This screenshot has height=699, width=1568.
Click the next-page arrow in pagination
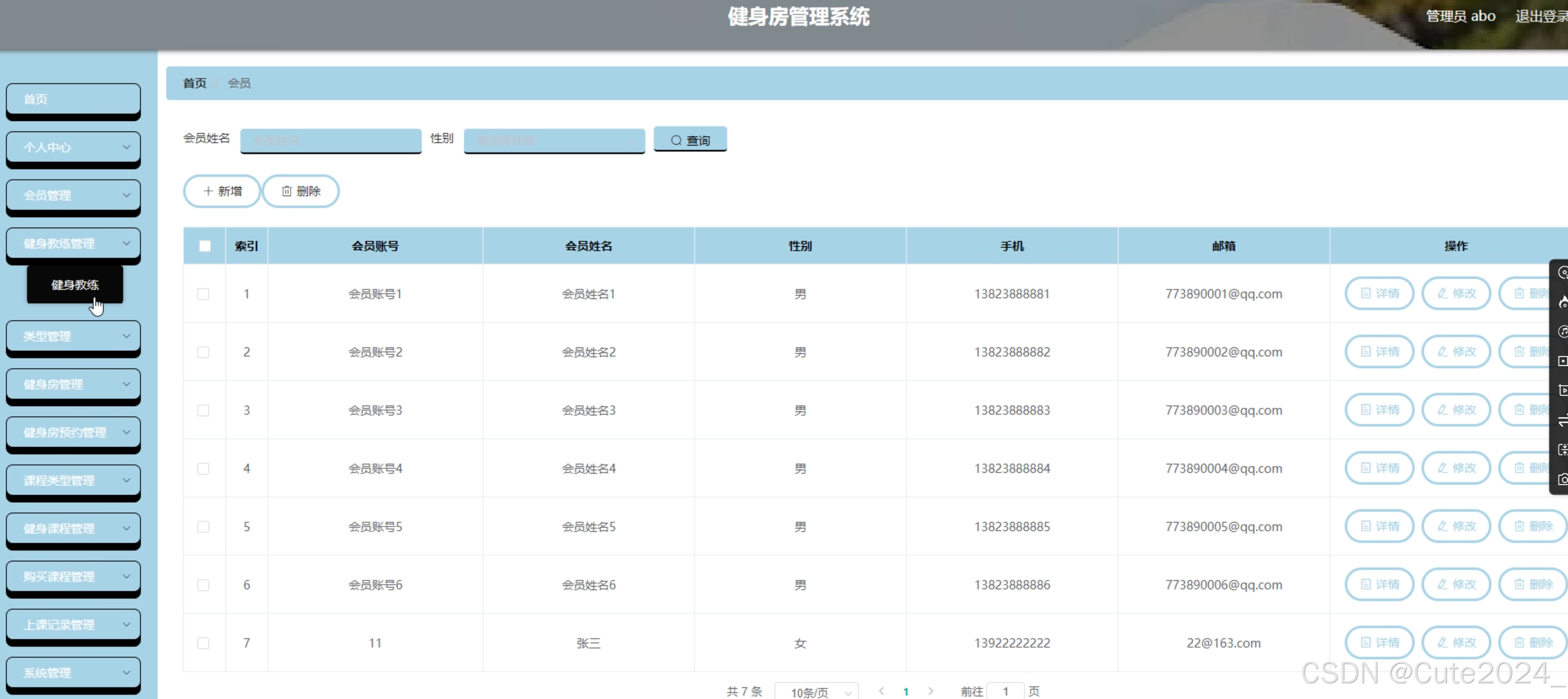click(931, 691)
